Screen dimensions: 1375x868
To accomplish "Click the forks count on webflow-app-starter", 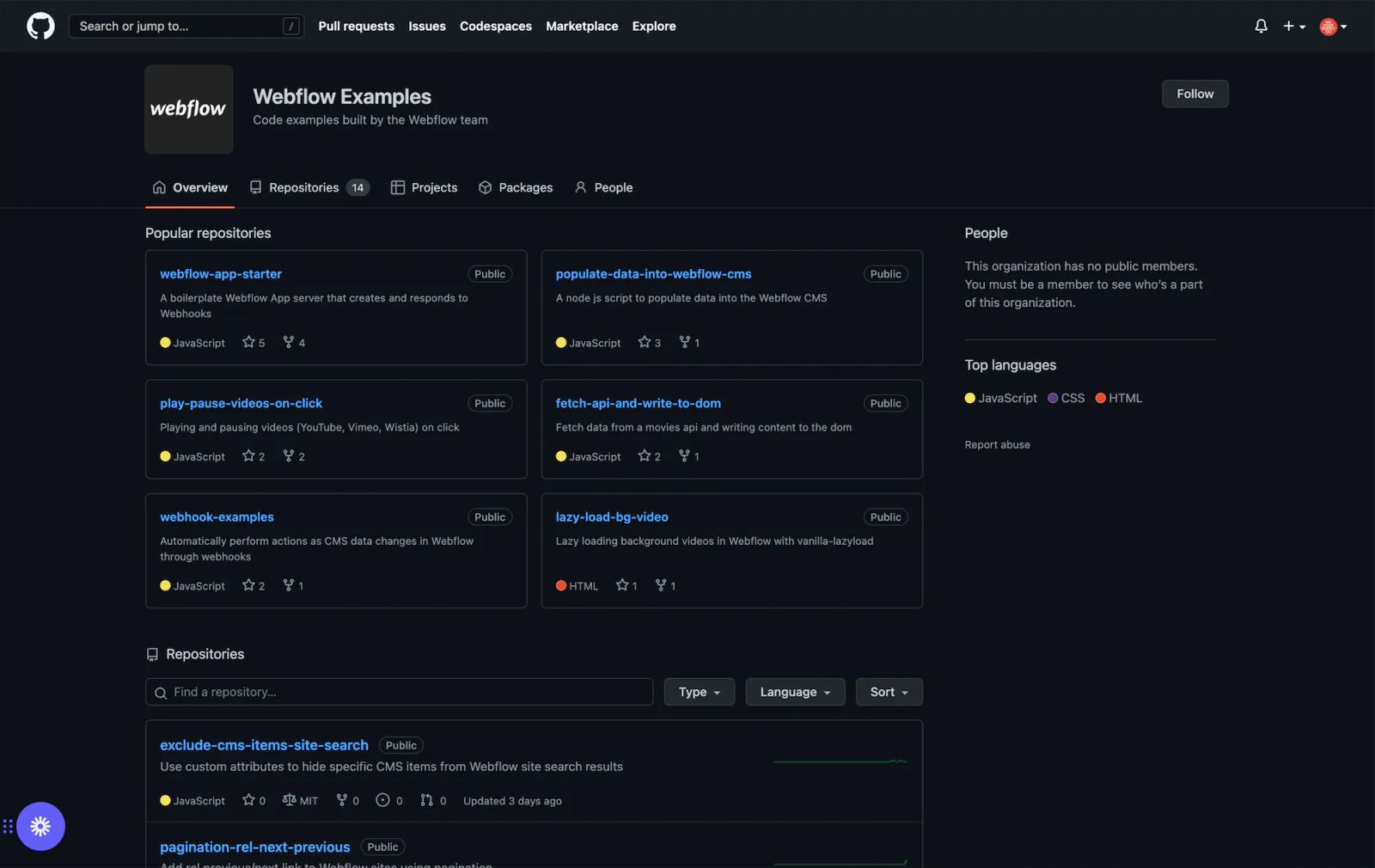I will click(x=294, y=342).
